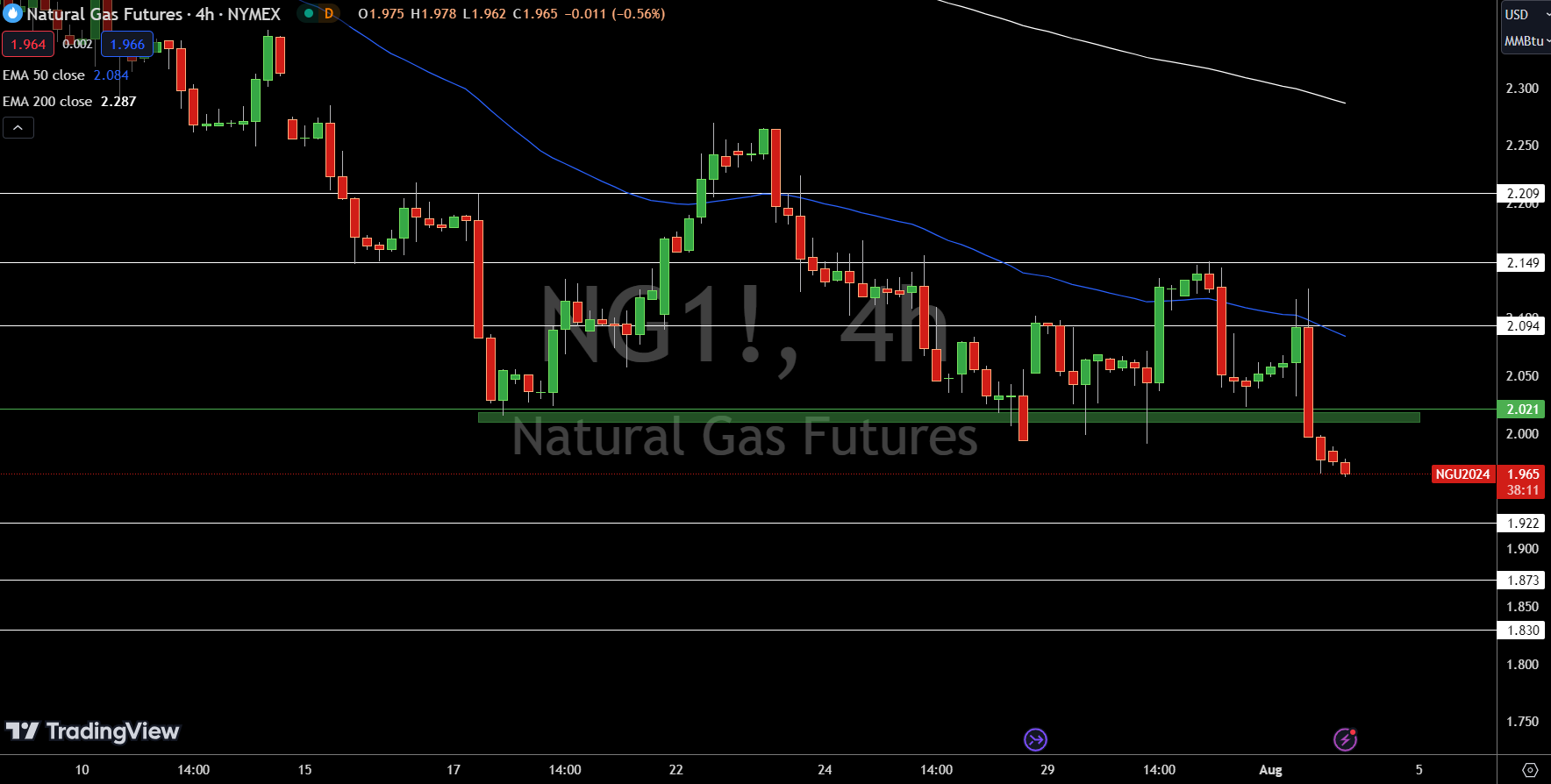Select the EMA 50 close indicator legend
Screen dimensions: 1551x784
pos(44,75)
